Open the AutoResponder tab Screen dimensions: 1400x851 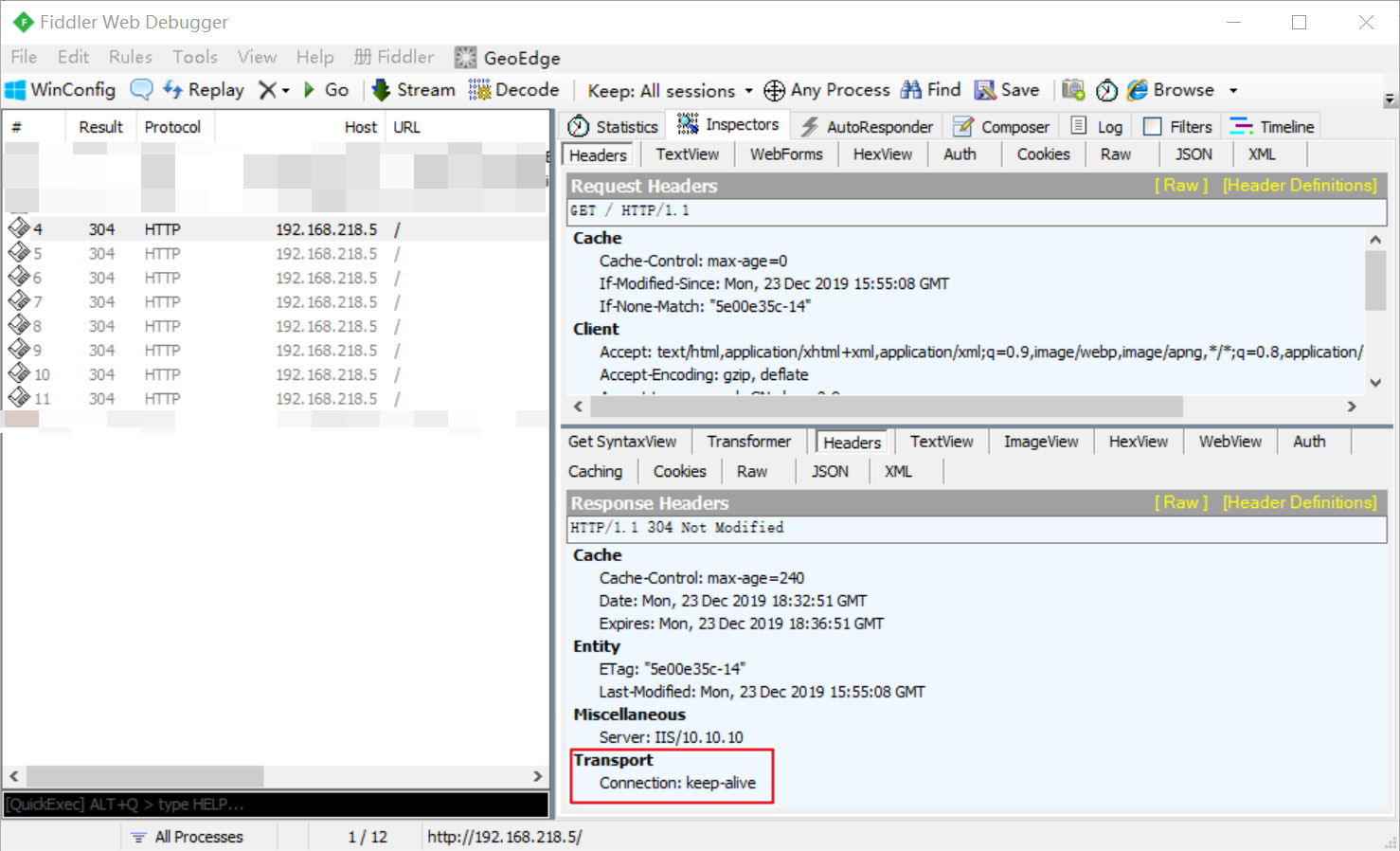click(867, 126)
